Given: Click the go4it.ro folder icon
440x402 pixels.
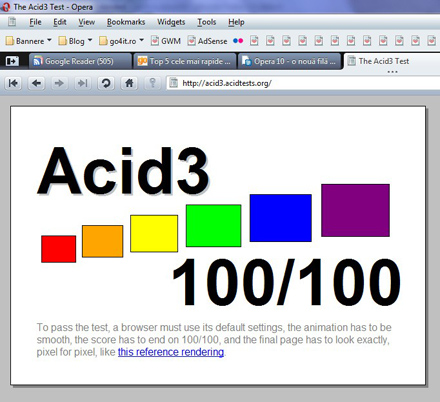Looking at the screenshot, I should [104, 41].
